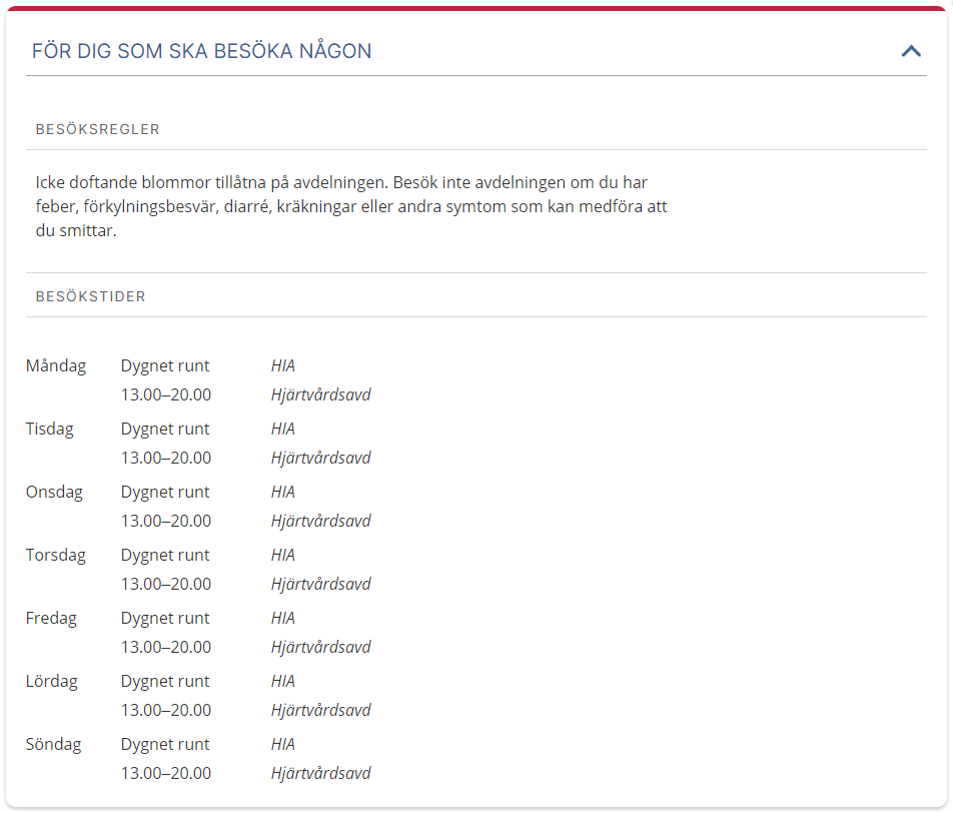Image resolution: width=953 pixels, height=813 pixels.
Task: Select '13.00–20.00' under Fredag
Action: (x=166, y=648)
